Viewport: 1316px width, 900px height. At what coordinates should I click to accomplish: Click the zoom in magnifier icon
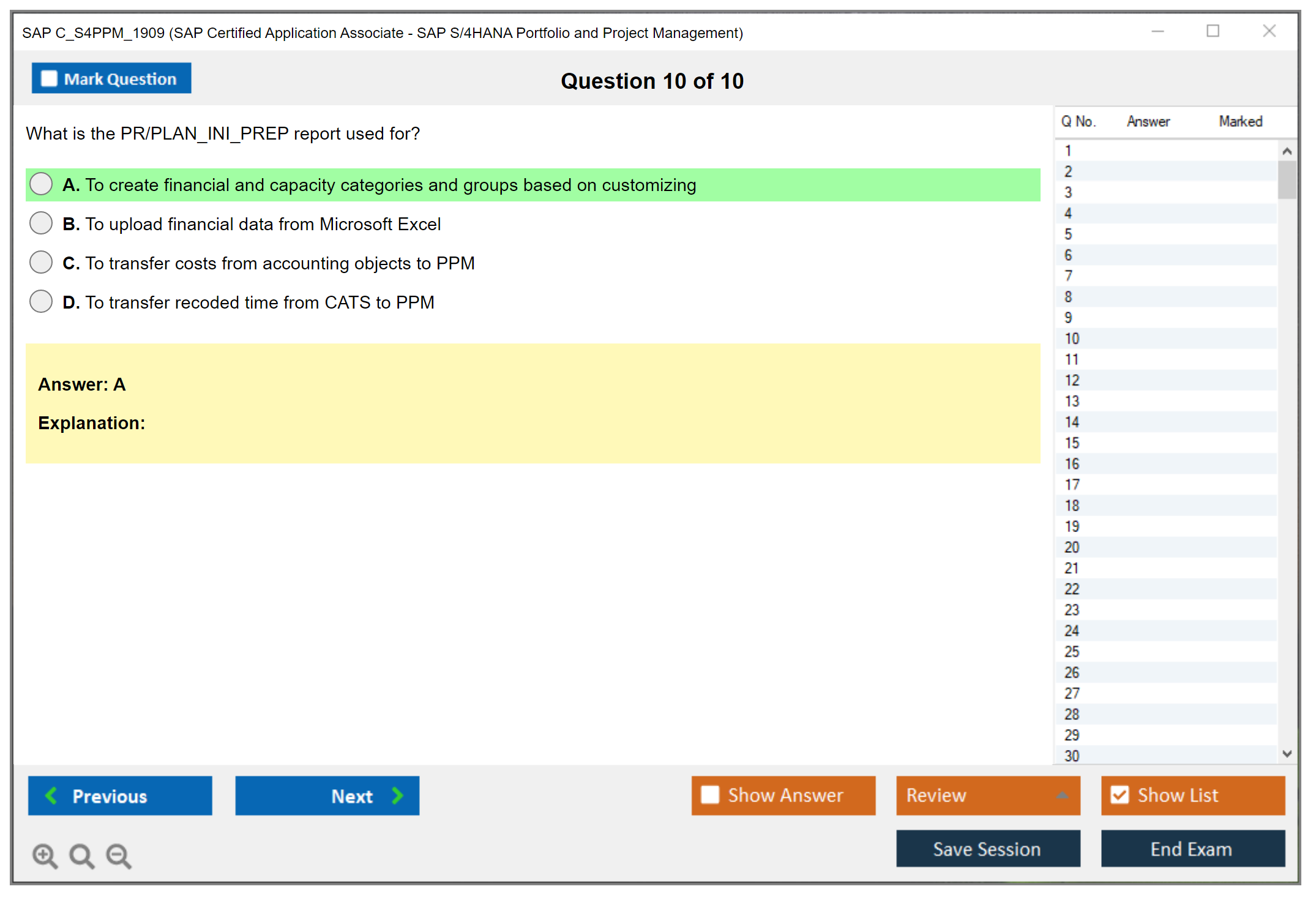tap(45, 855)
